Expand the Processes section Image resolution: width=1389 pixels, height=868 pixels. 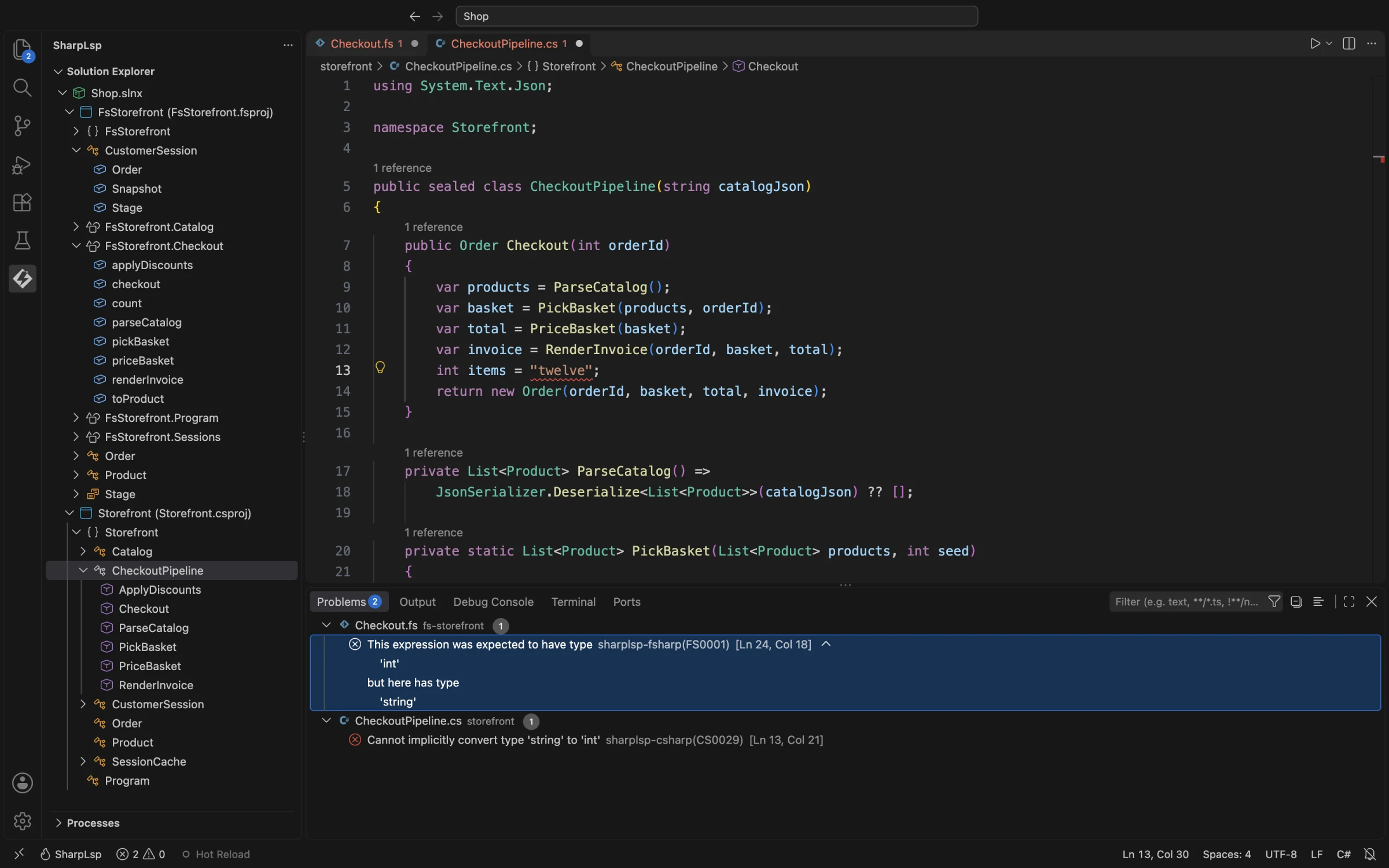point(58,823)
